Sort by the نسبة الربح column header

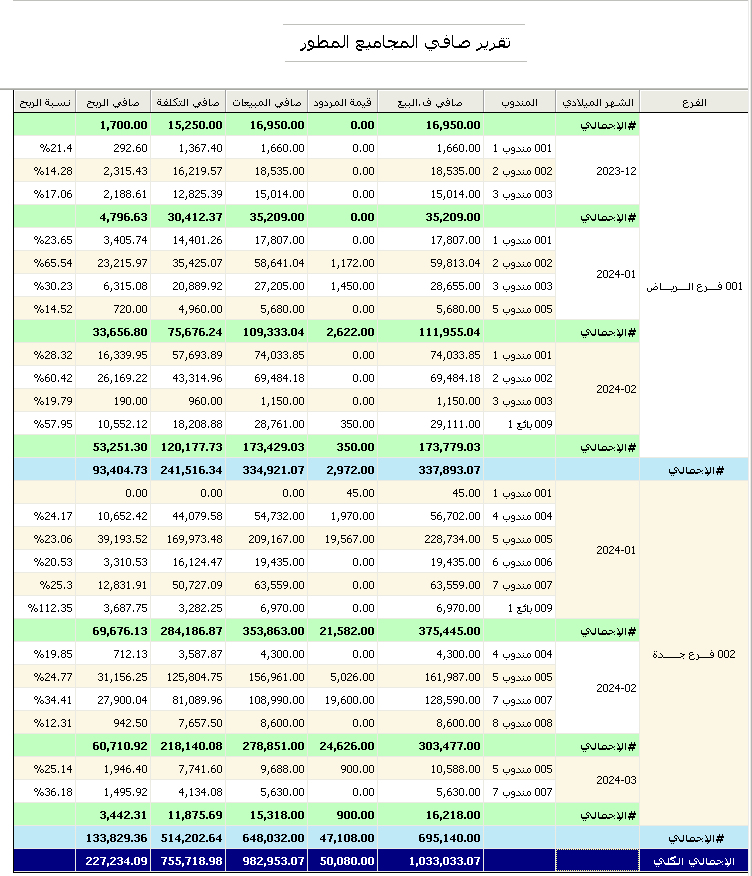[45, 102]
